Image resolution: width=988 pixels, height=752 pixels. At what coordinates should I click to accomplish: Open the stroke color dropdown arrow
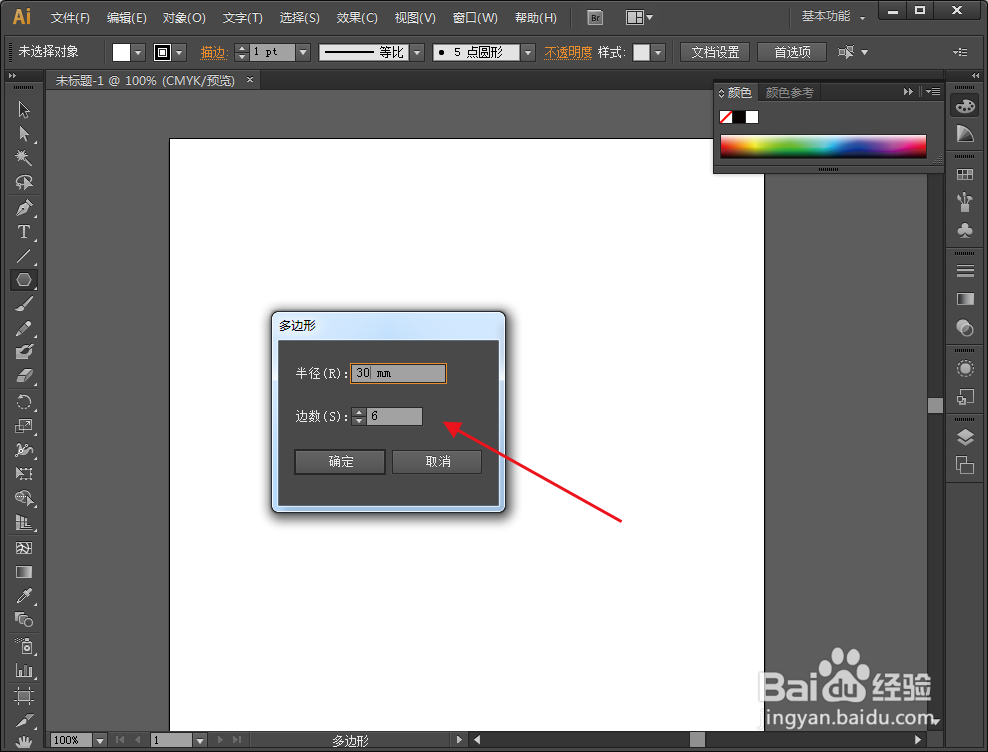point(180,52)
